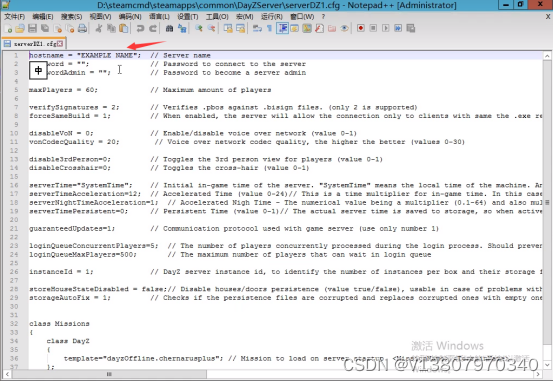The height and width of the screenshot is (381, 554).
Task: Click the 中 input method indicator
Action: (38, 70)
